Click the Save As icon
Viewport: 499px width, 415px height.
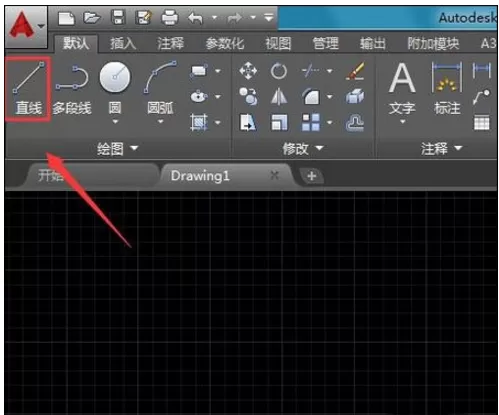pos(144,17)
